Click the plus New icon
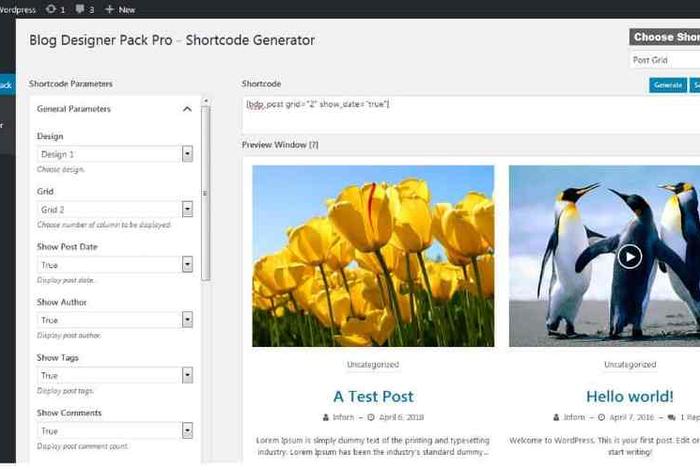Screen dimensions: 700x470 point(109,9)
